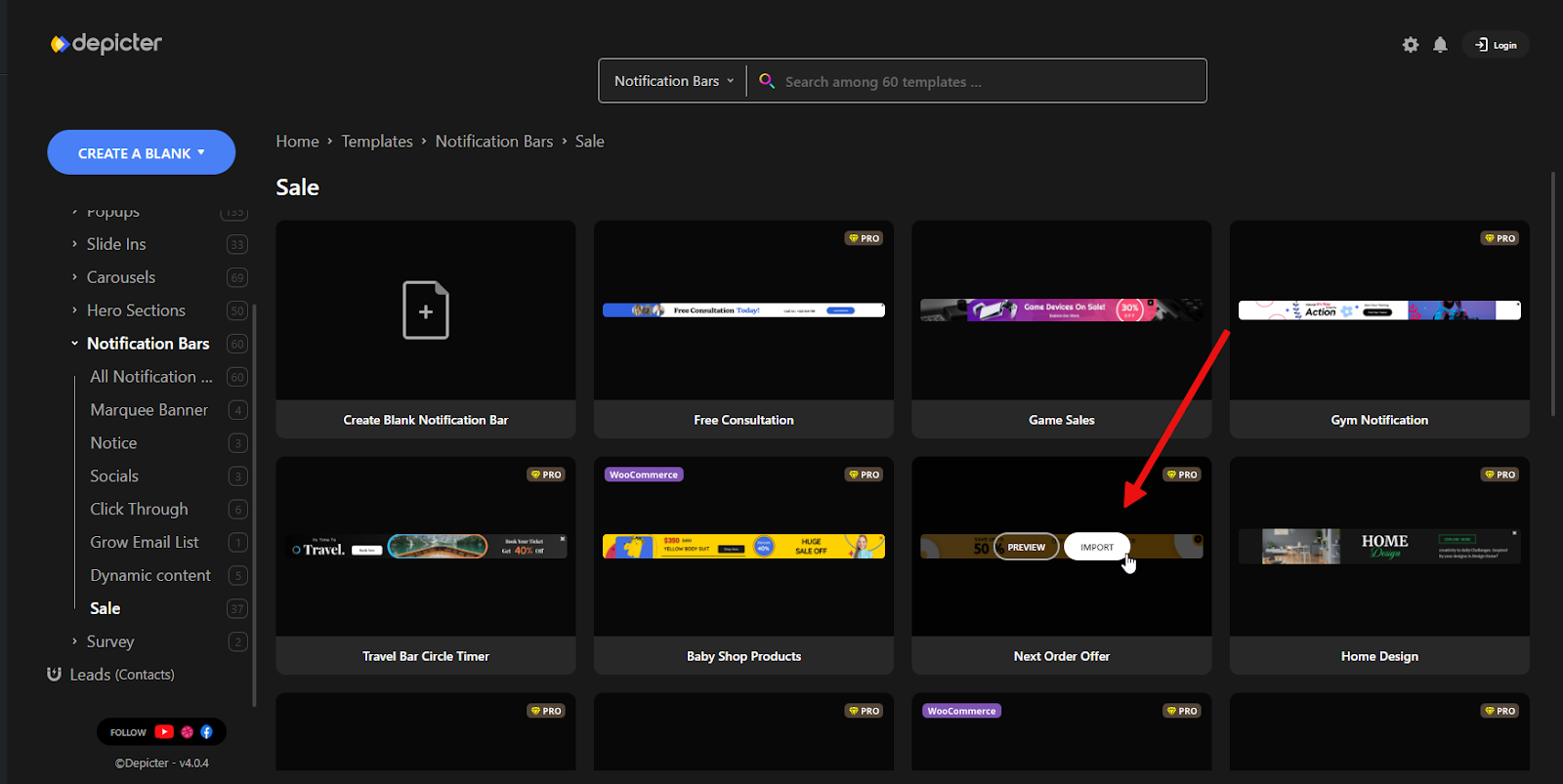Click the search magnifier icon

click(767, 81)
